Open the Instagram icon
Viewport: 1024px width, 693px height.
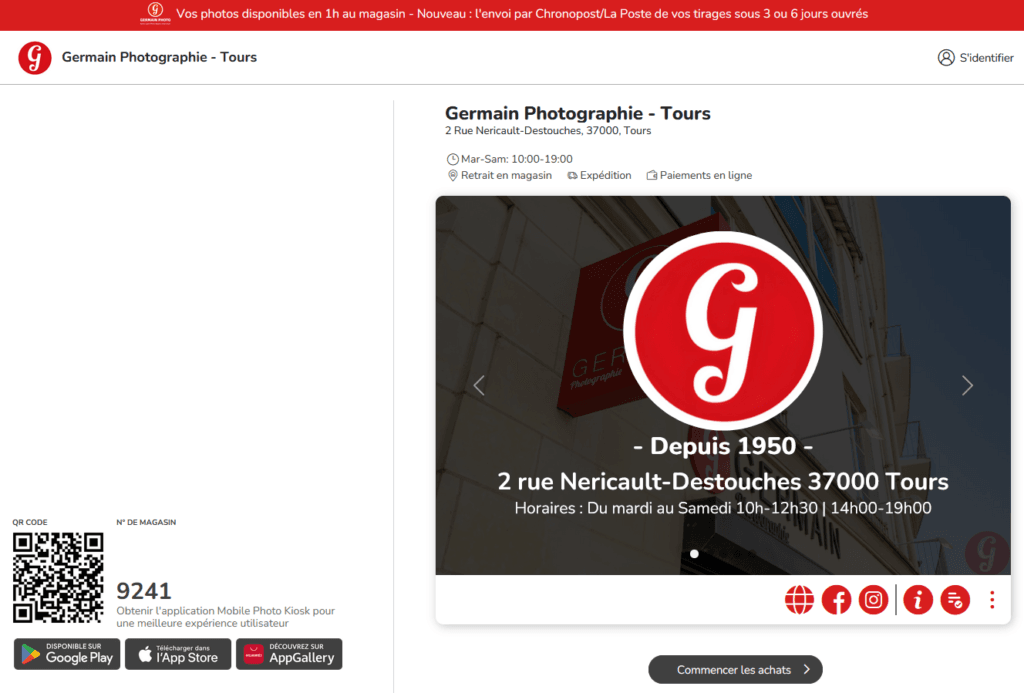point(873,600)
